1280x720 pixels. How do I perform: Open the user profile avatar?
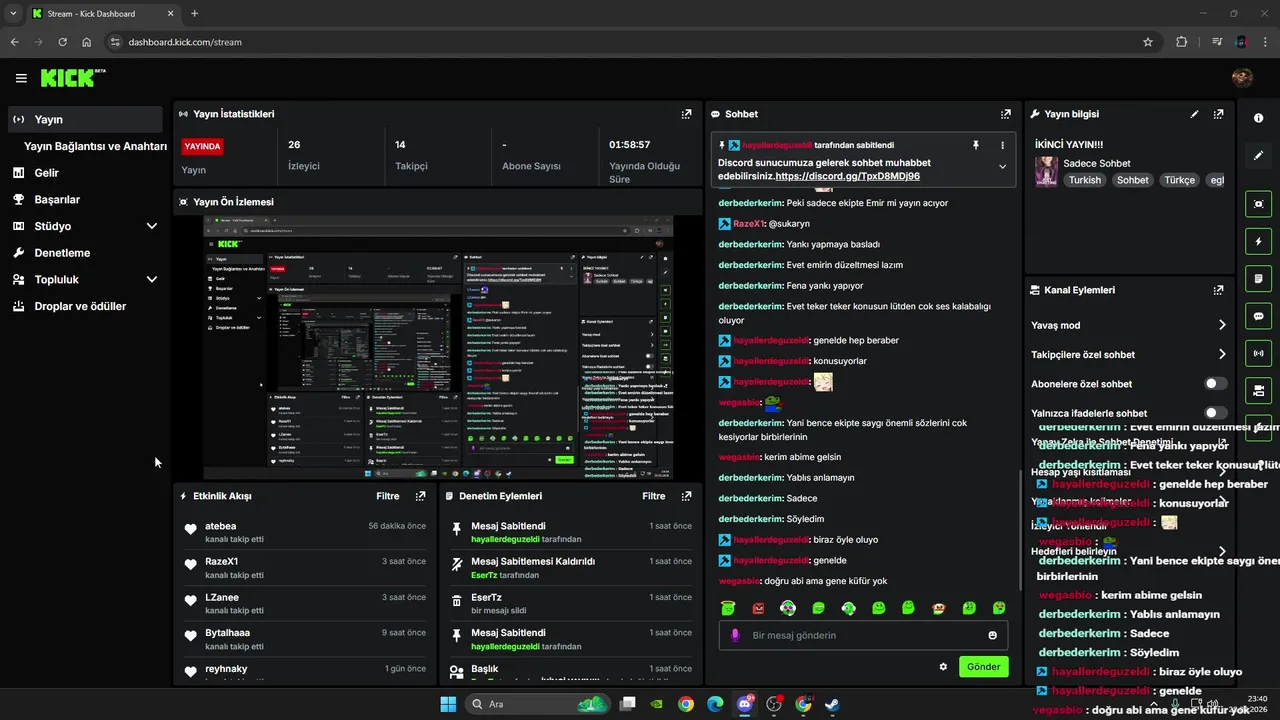(x=1242, y=77)
